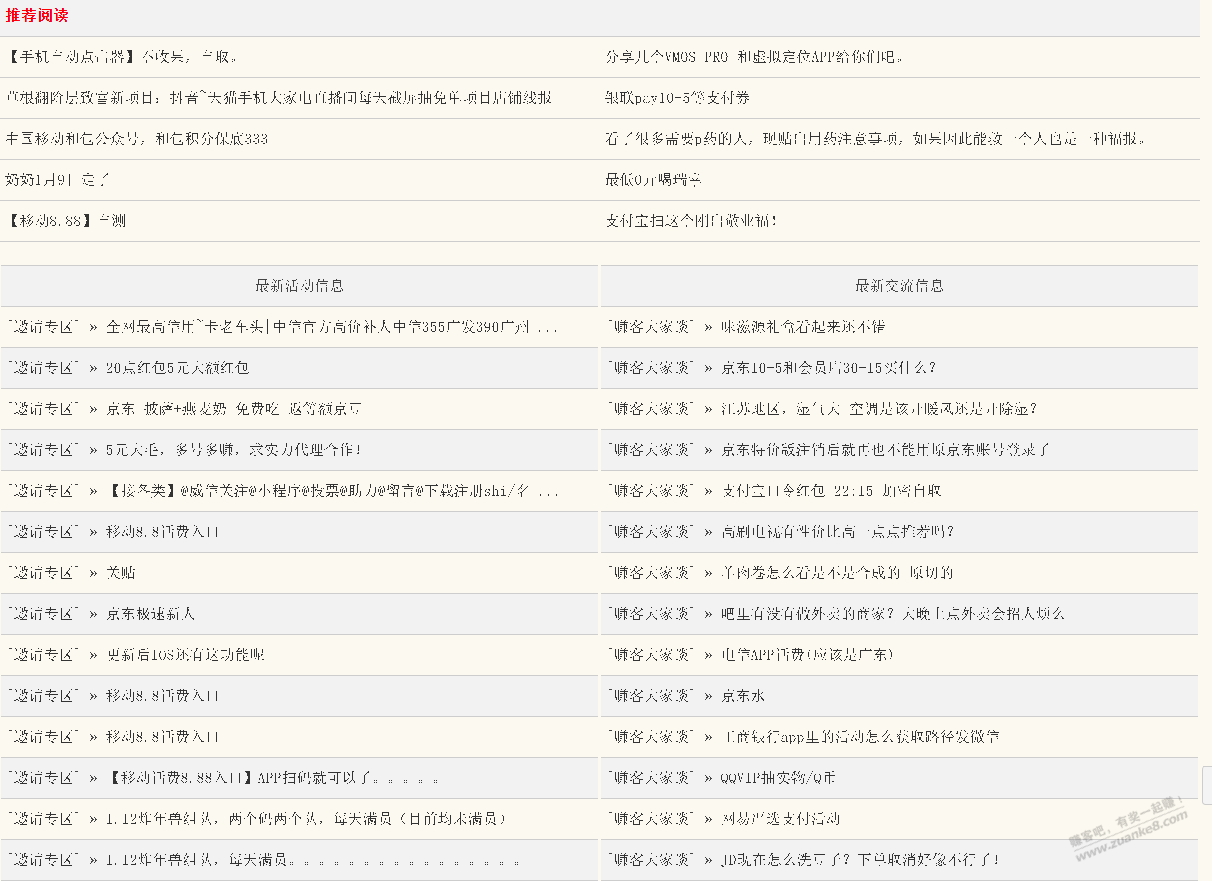Open the VMOS PRO 虚拟定位APP post
The image size is (1212, 881).
pos(755,57)
